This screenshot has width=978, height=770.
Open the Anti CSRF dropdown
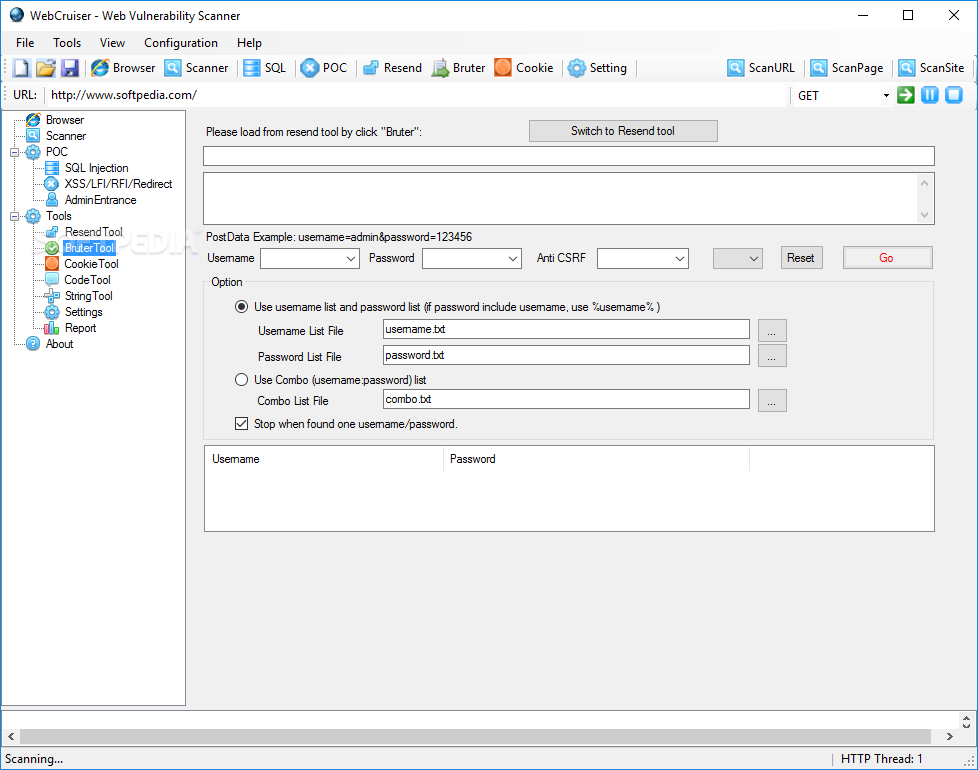[x=680, y=258]
